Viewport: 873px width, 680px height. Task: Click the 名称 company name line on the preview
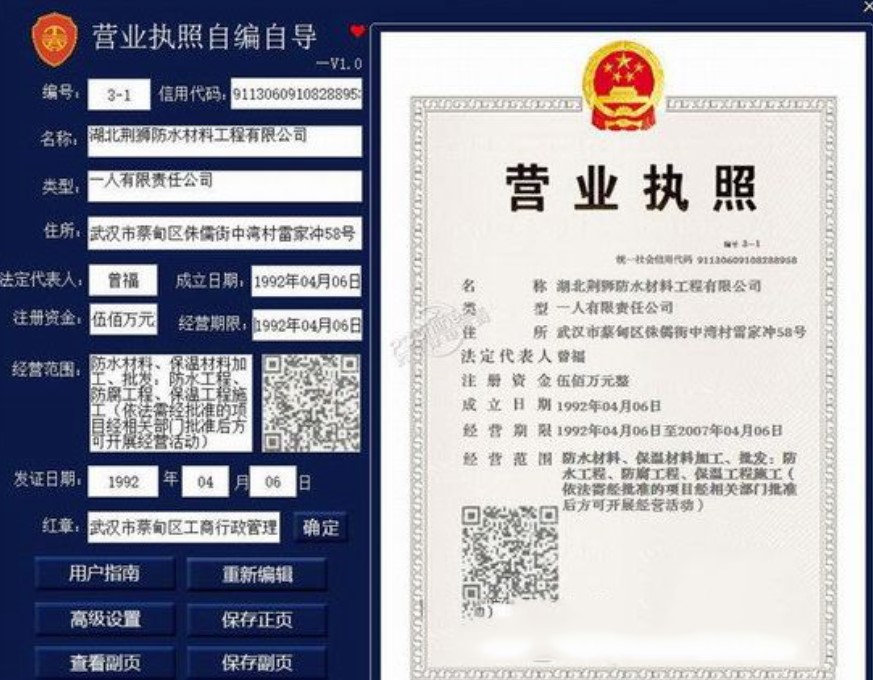coord(611,286)
